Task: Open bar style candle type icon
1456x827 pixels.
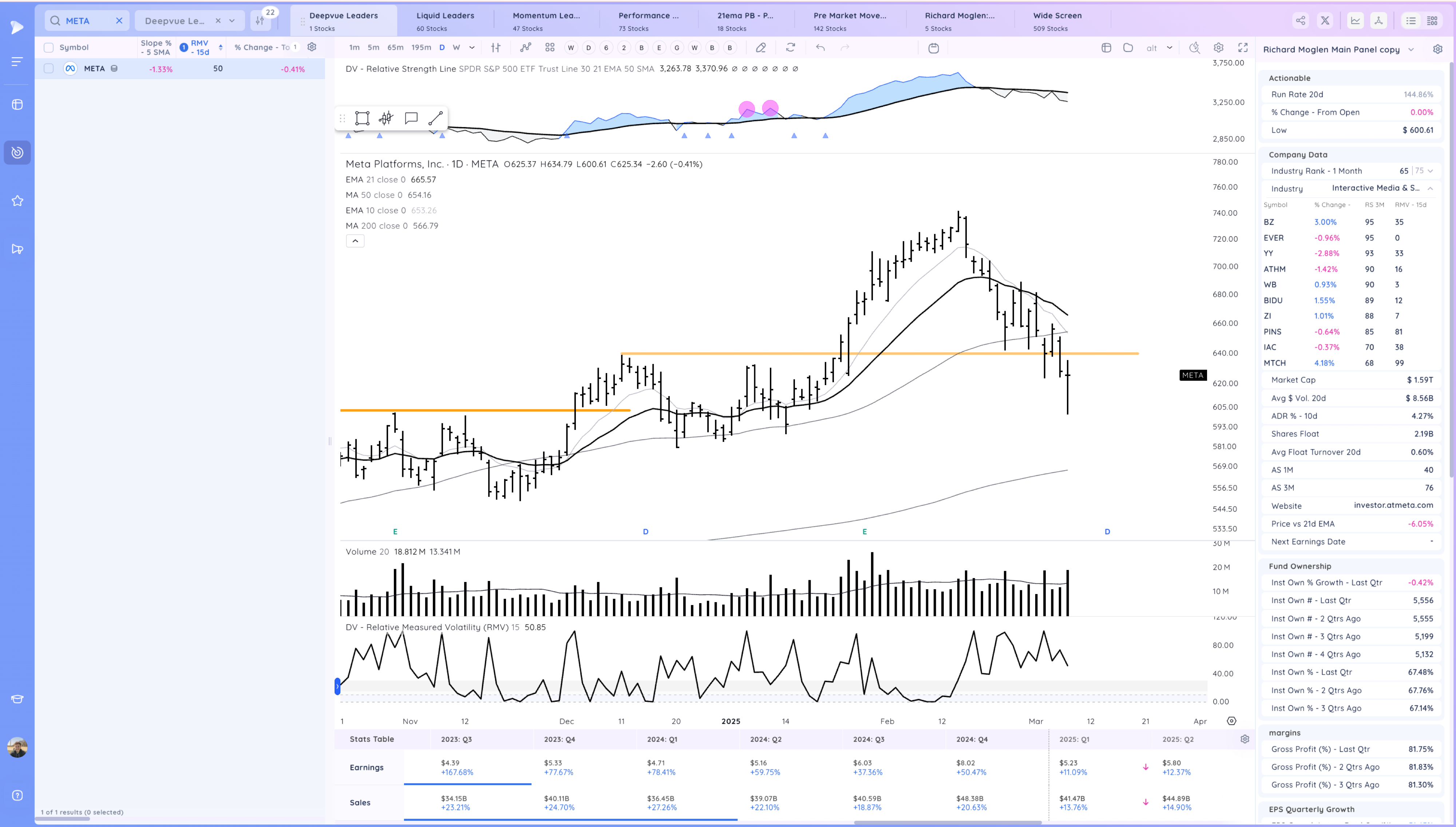Action: point(496,48)
